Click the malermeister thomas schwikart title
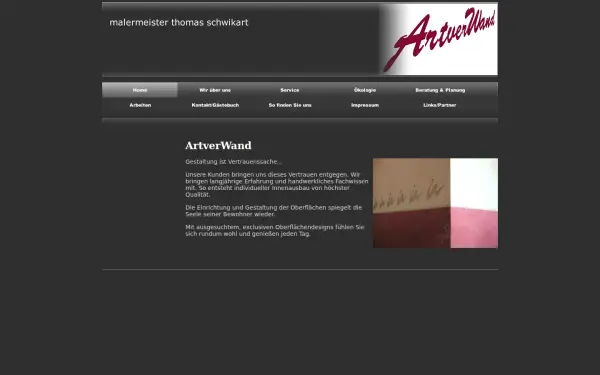600x375 pixels. [x=179, y=23]
